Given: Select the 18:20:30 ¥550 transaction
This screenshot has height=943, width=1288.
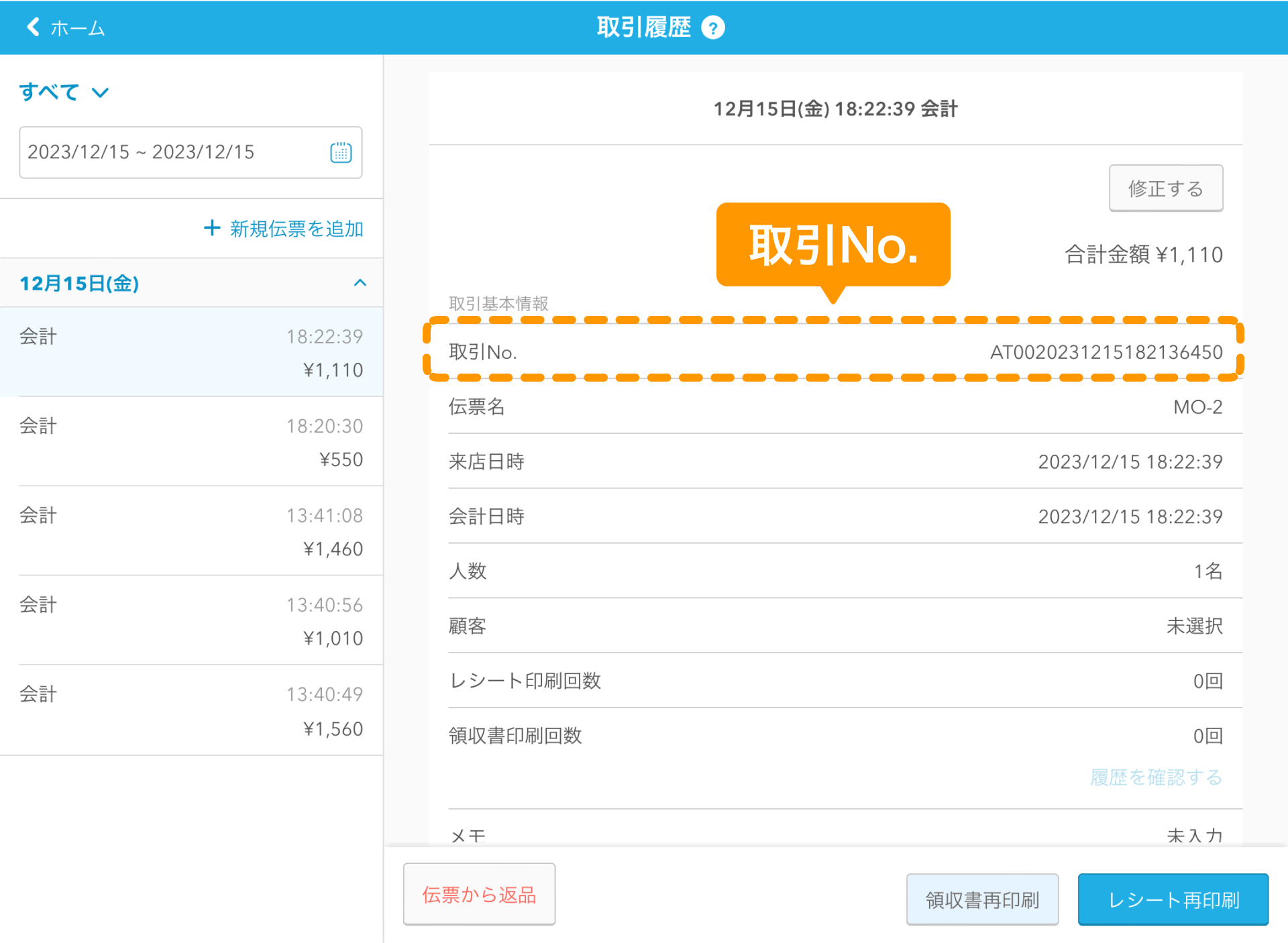Looking at the screenshot, I should (191, 442).
